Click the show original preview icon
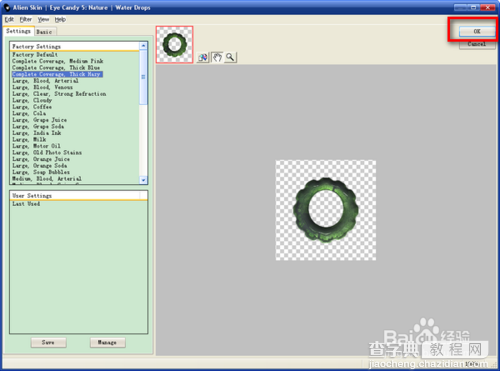The height and width of the screenshot is (371, 500). pyautogui.click(x=203, y=57)
